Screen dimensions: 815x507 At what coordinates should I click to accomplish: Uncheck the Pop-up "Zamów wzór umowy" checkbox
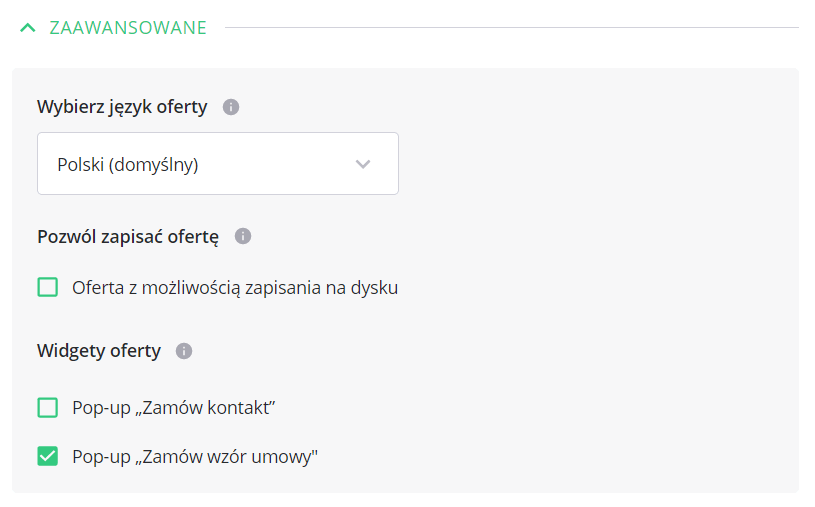48,457
